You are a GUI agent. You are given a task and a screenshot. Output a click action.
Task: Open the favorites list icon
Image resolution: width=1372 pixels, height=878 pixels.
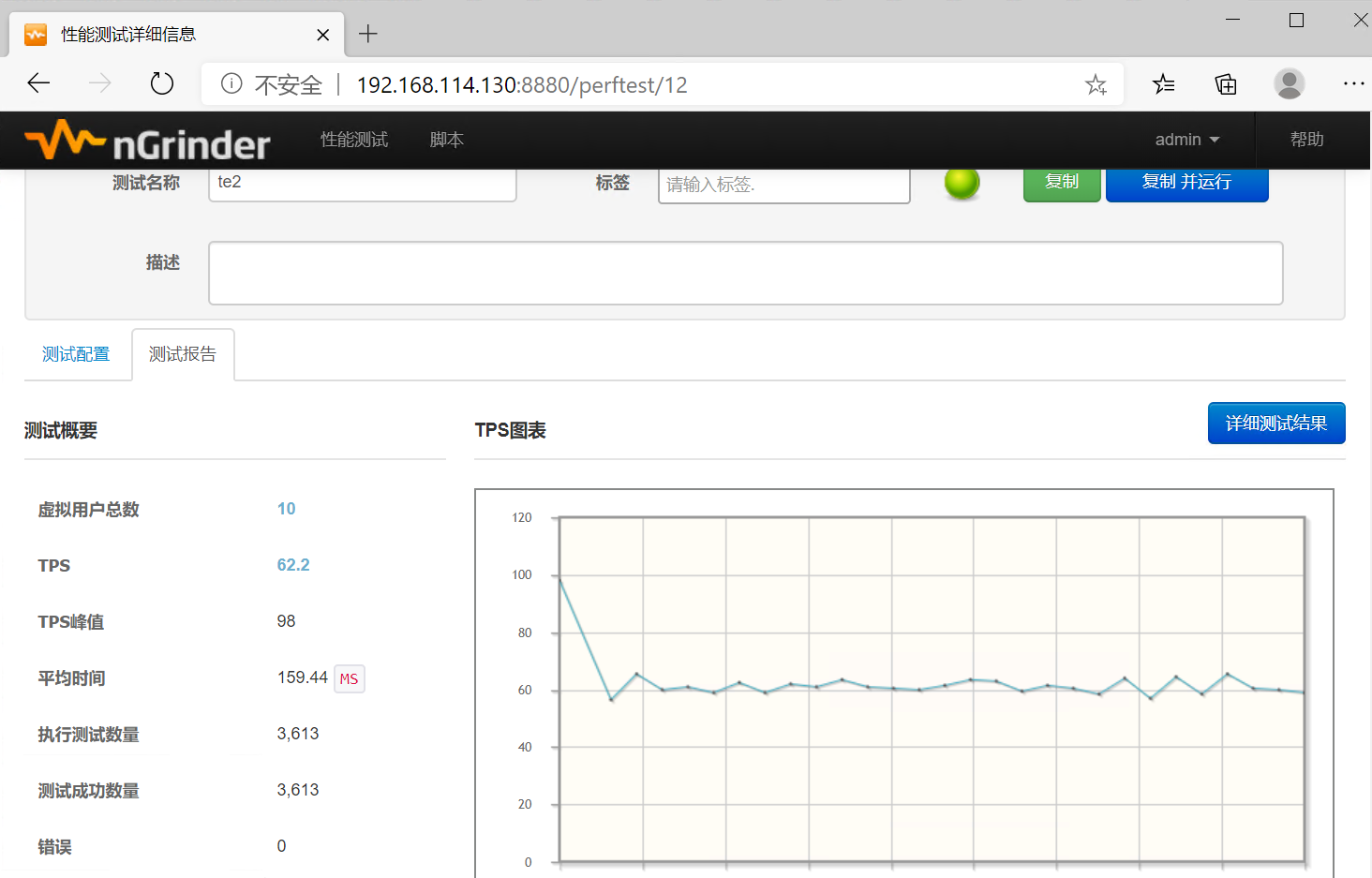(x=1163, y=84)
